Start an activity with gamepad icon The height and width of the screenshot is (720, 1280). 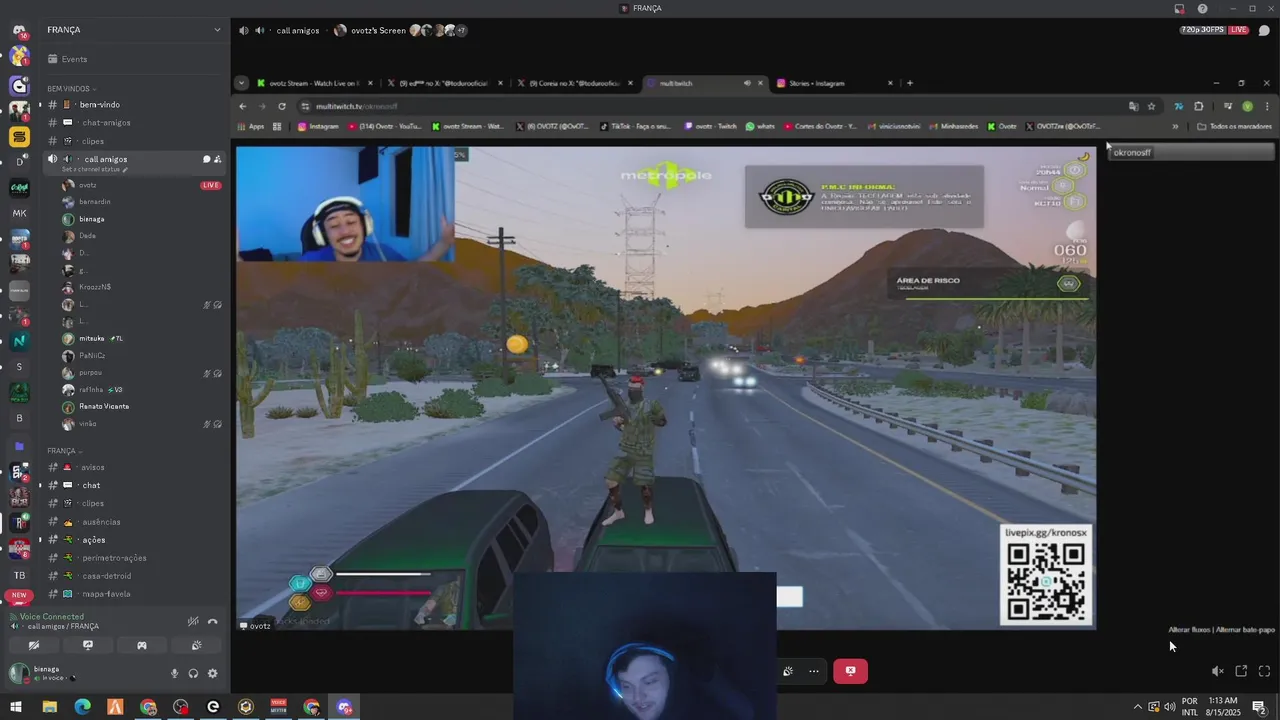142,645
